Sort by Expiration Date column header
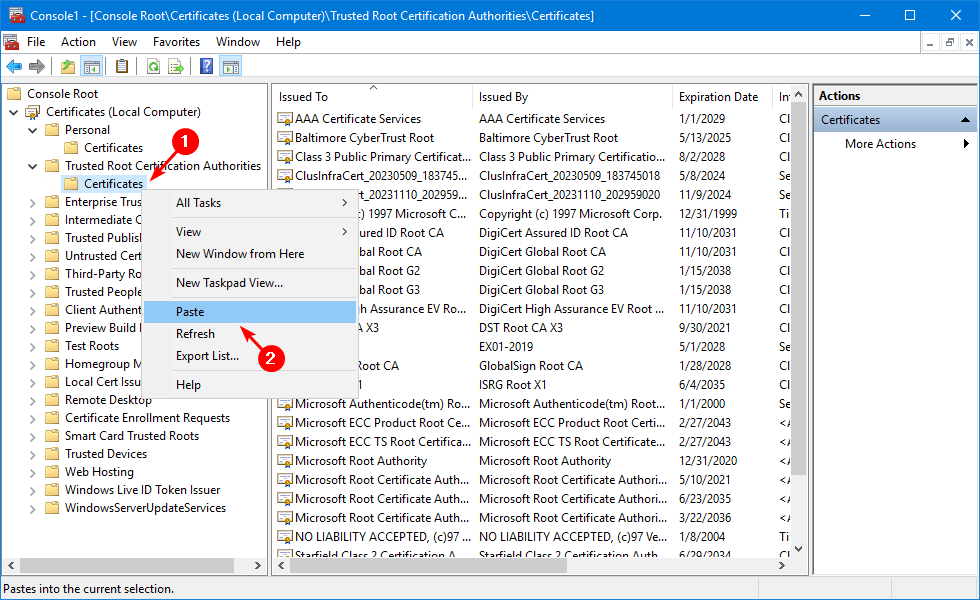 (x=718, y=97)
